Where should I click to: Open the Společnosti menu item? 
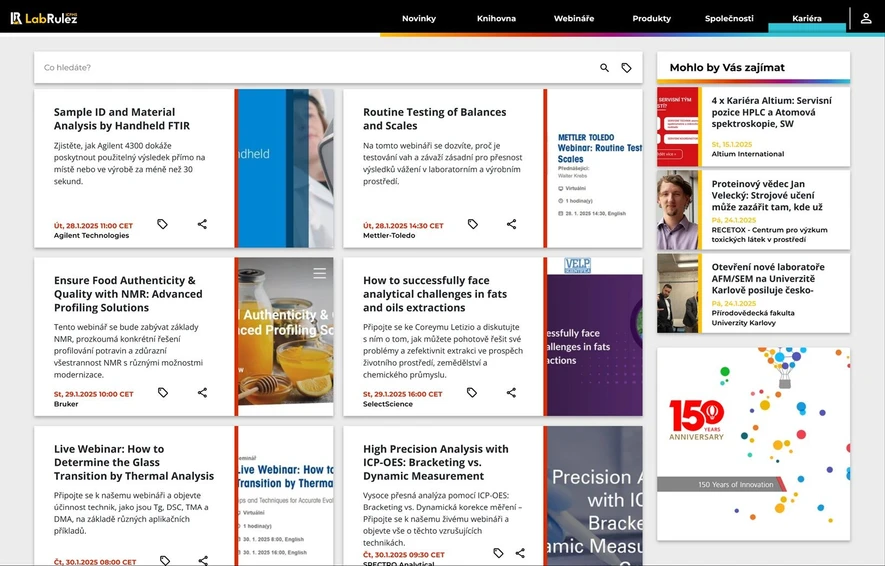729,19
